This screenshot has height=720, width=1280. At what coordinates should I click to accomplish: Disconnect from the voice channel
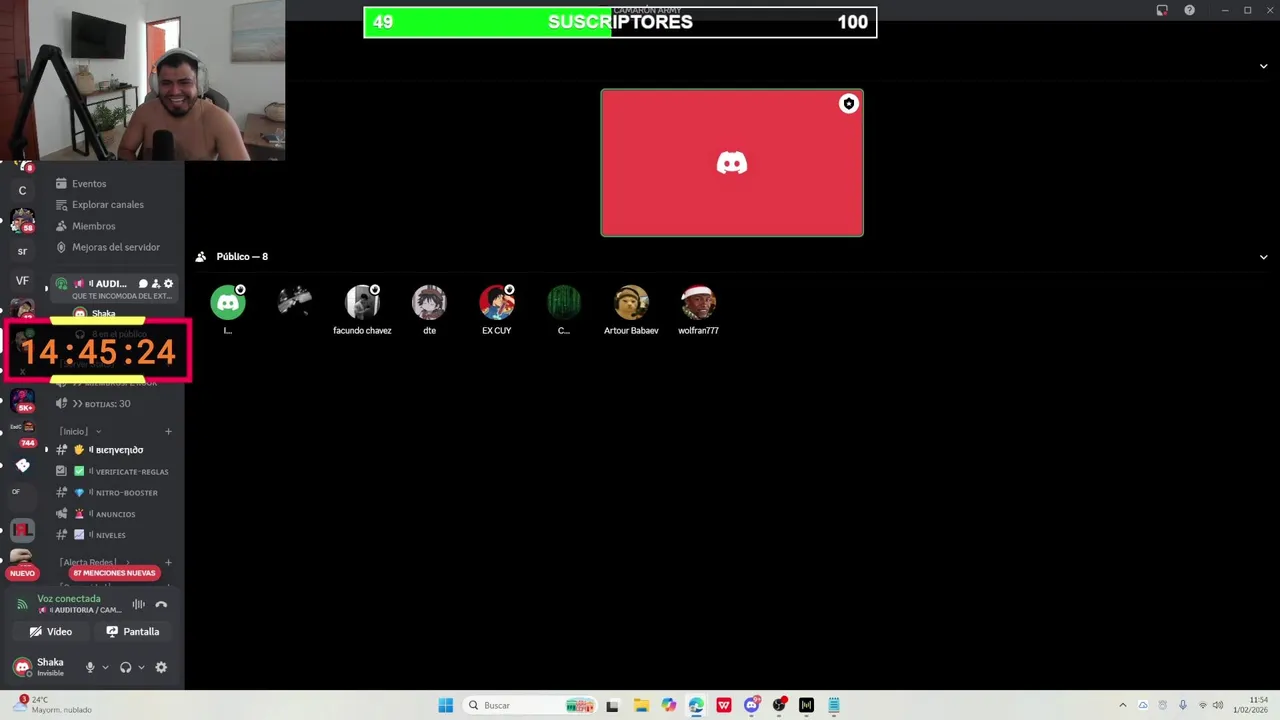pyautogui.click(x=161, y=604)
